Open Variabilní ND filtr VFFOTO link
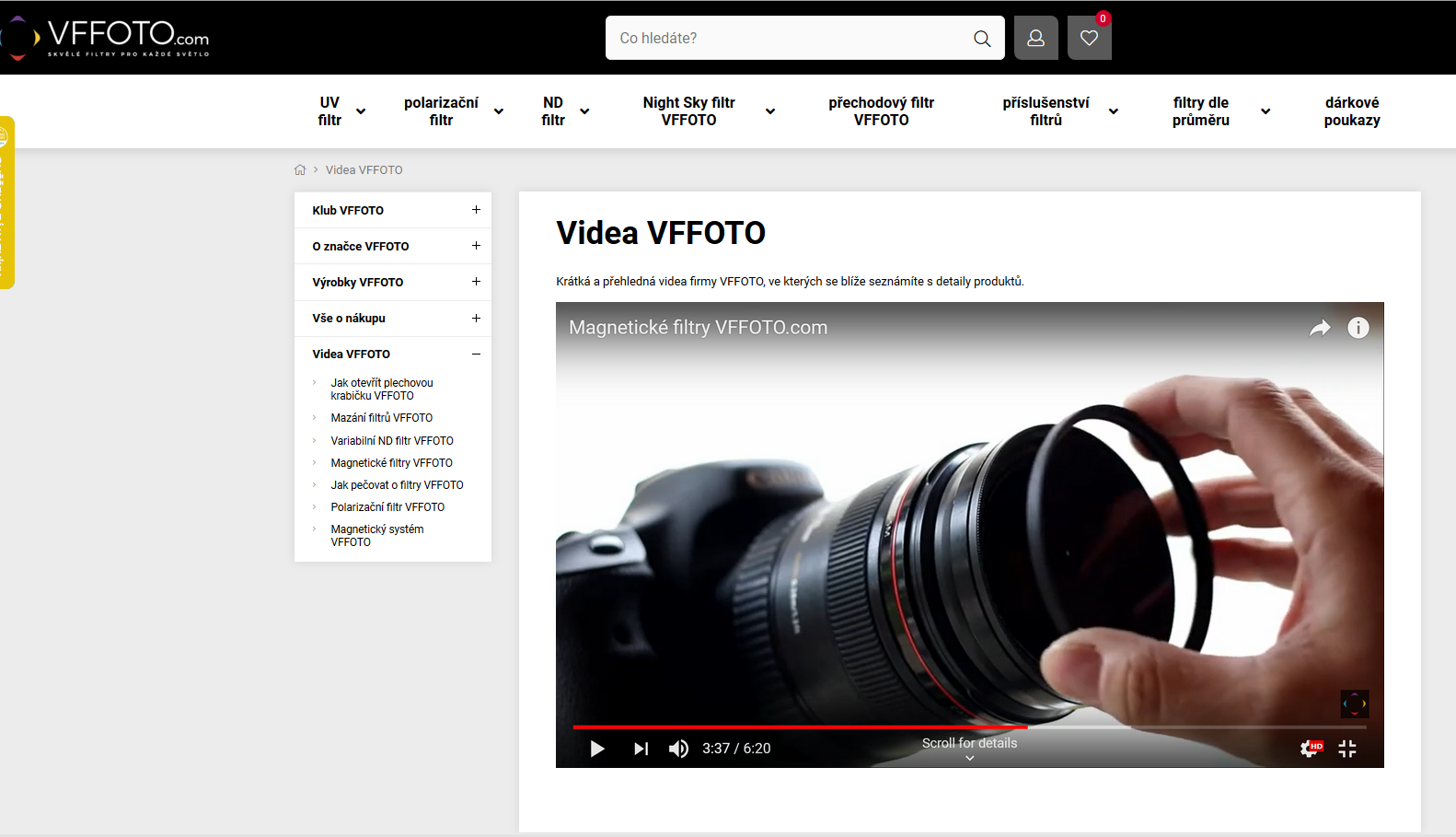The image size is (1456, 837). pos(392,441)
